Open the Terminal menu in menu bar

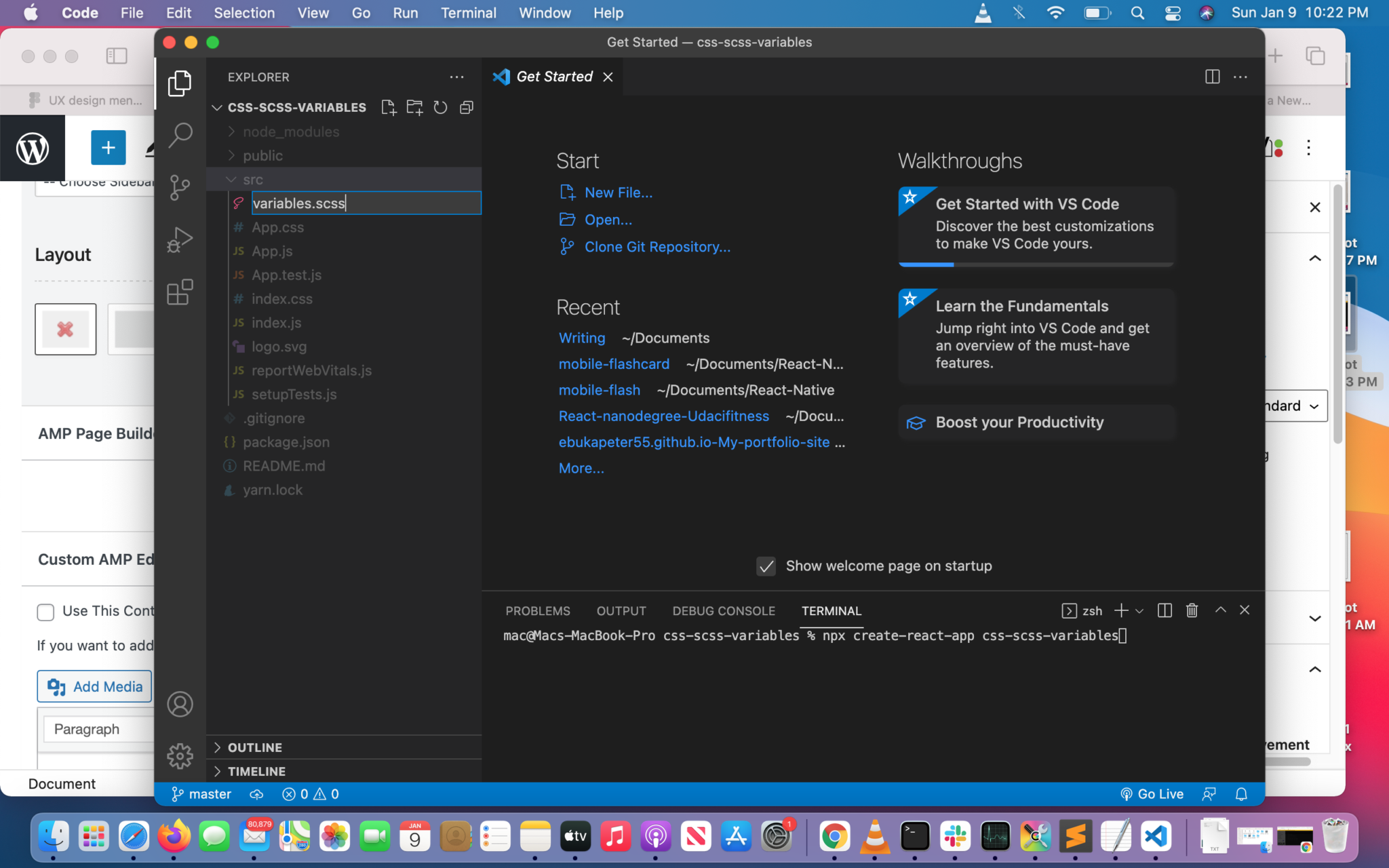[x=468, y=13]
